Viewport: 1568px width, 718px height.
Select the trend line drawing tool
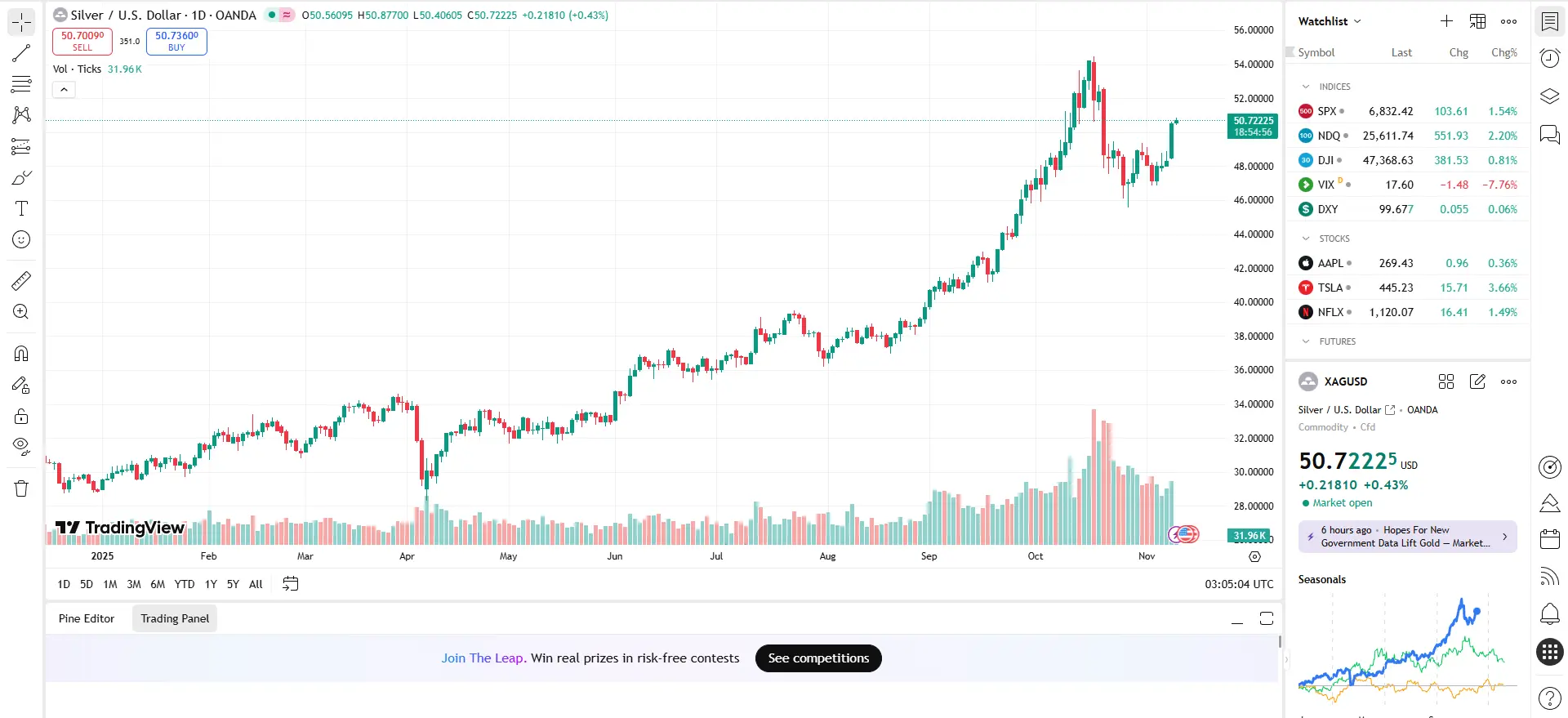coord(21,54)
